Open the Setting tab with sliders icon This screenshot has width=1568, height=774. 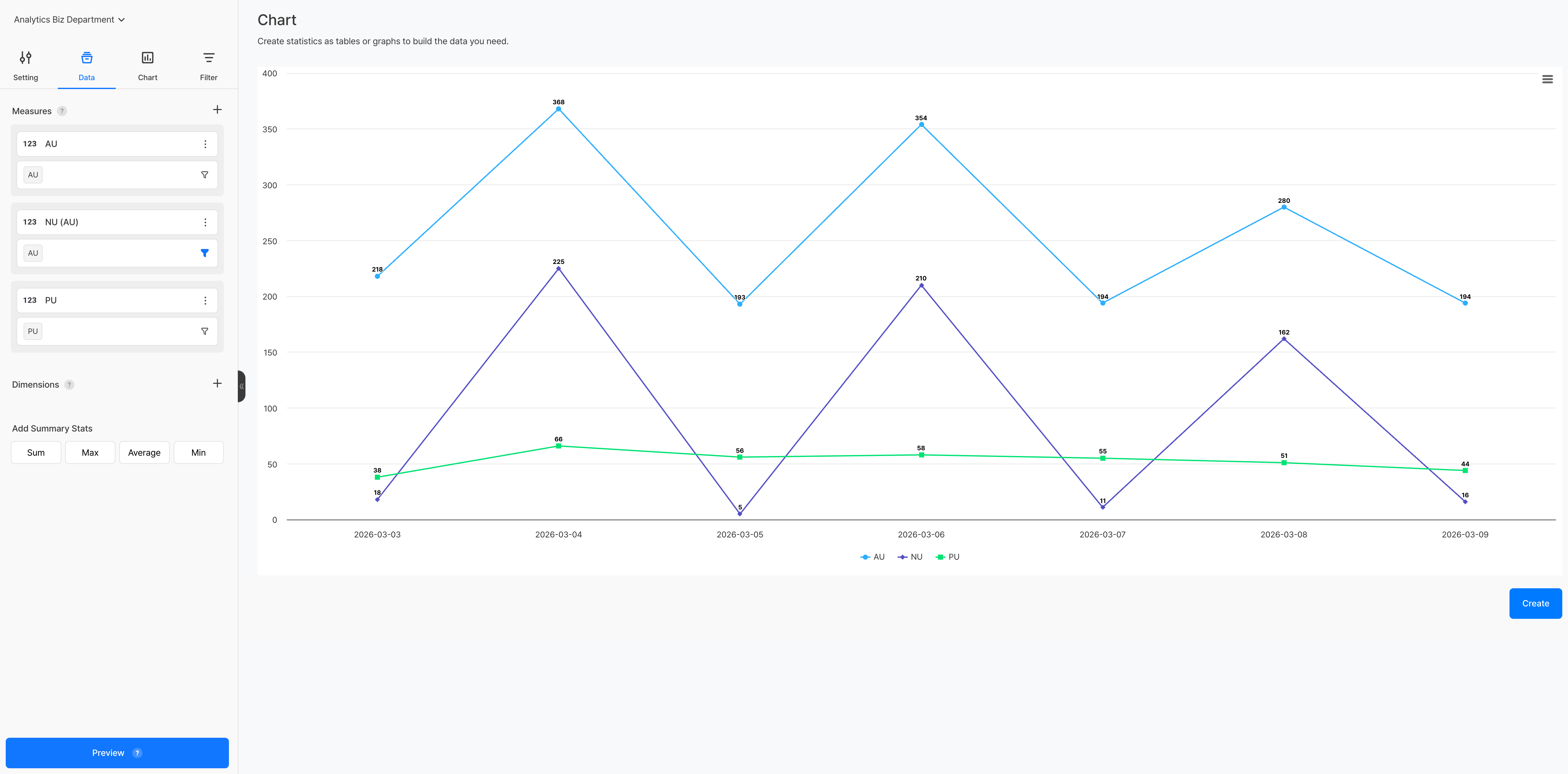(25, 66)
